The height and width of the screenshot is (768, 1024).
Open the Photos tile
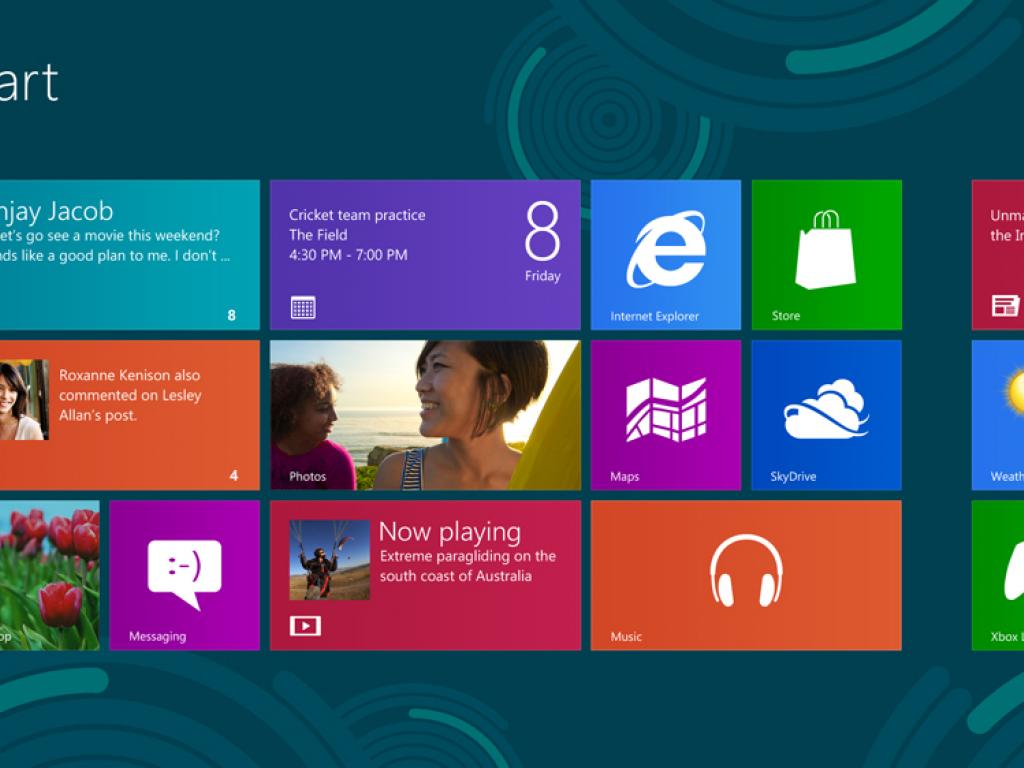tap(425, 415)
